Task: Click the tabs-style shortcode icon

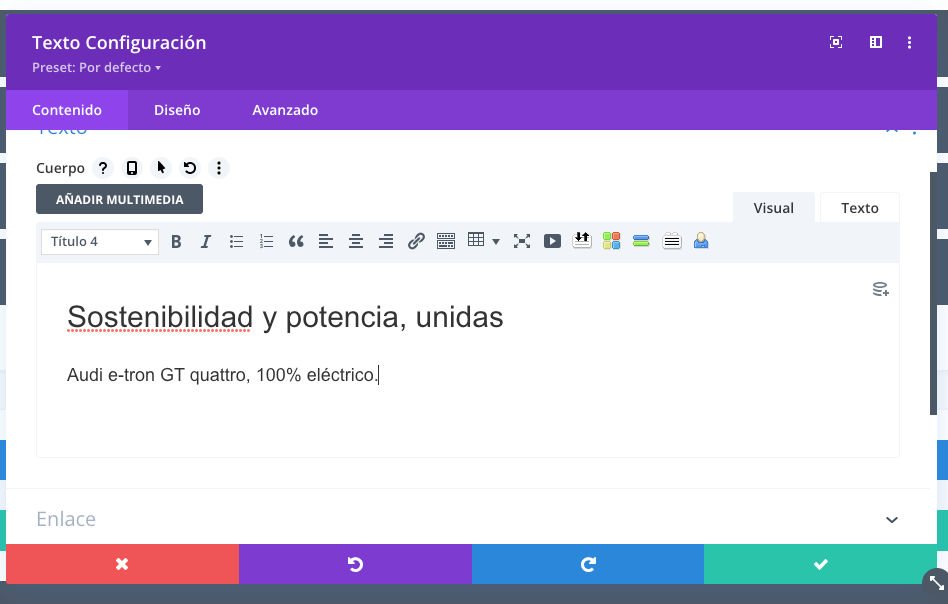Action: tap(672, 241)
